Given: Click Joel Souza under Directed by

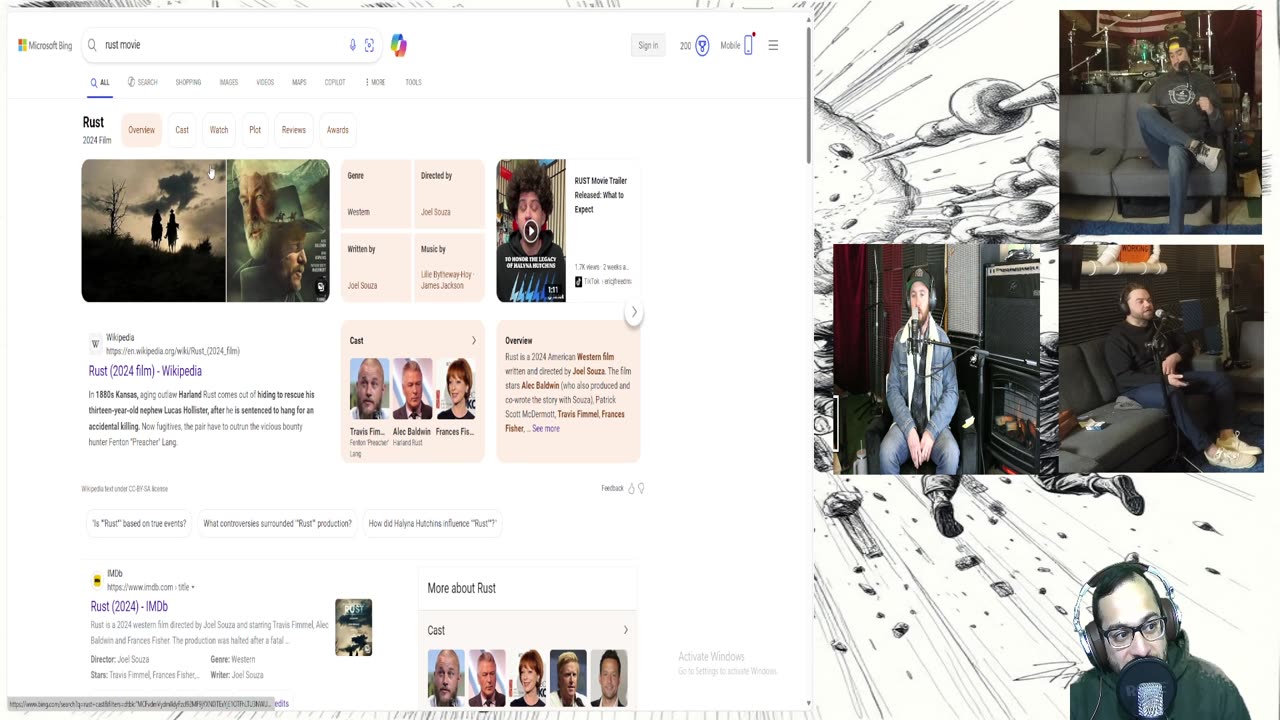Looking at the screenshot, I should (436, 212).
